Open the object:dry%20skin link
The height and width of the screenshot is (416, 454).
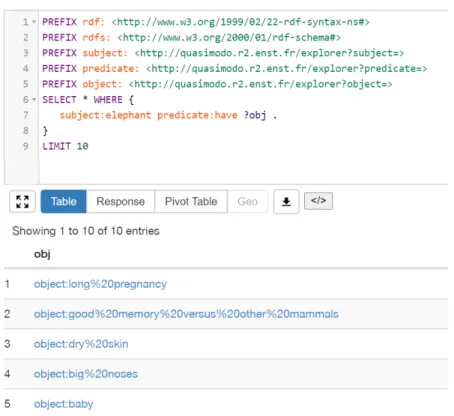[81, 344]
